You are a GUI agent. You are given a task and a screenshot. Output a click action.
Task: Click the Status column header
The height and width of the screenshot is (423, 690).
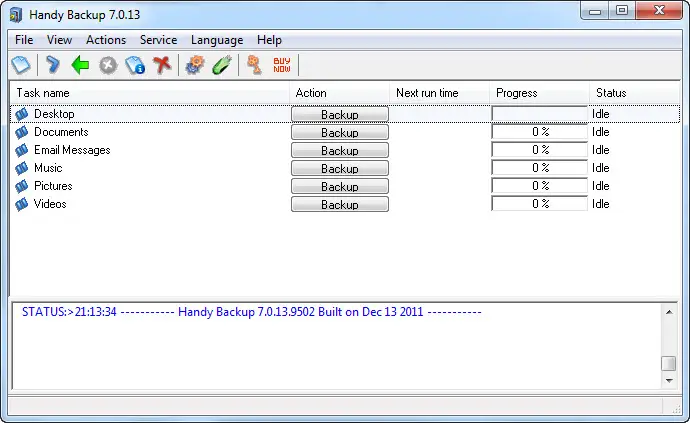635,93
